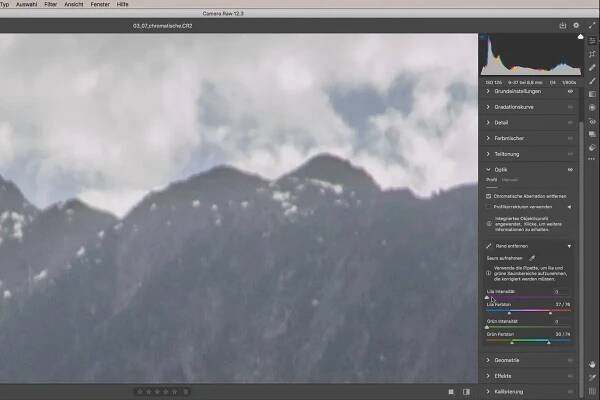Set the star rating below image

pos(160,391)
